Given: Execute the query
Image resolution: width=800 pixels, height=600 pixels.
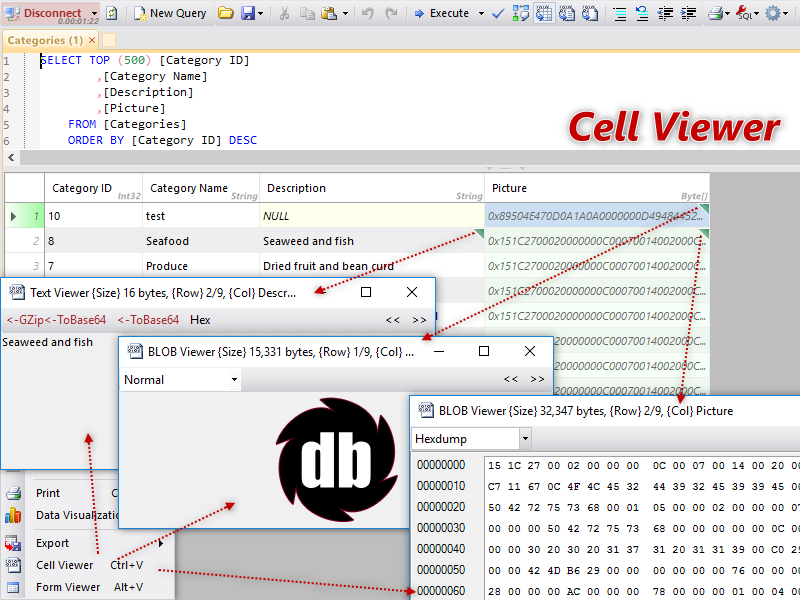Looking at the screenshot, I should click(442, 13).
